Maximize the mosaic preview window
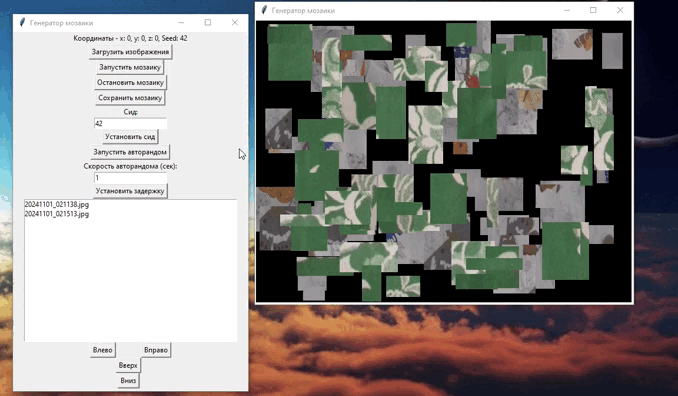This screenshot has width=678, height=396. click(593, 10)
